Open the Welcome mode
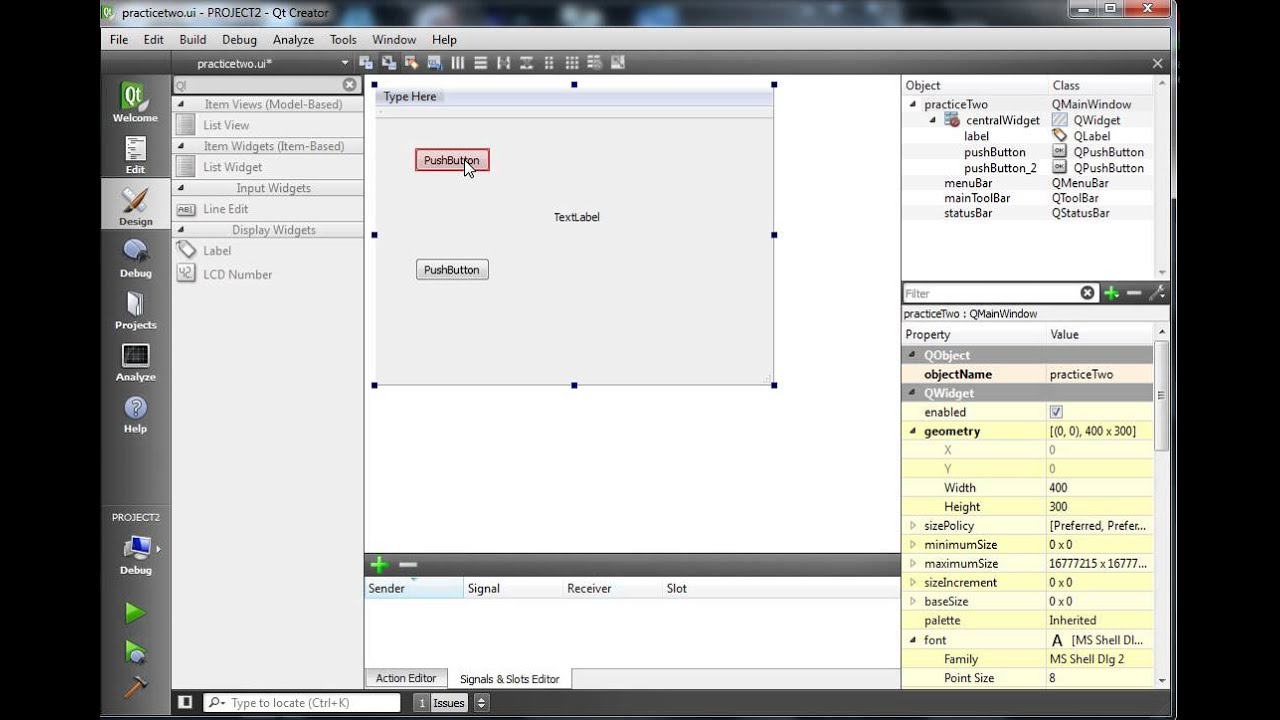Image resolution: width=1280 pixels, height=720 pixels. [x=135, y=104]
